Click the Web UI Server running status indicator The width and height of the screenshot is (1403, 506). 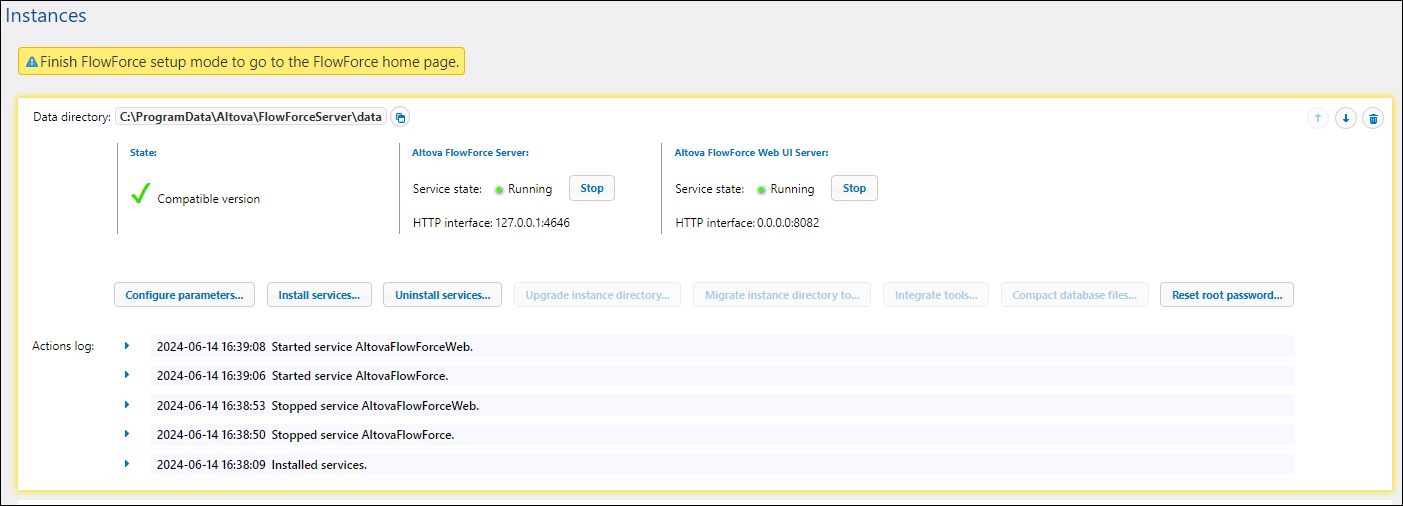[762, 189]
